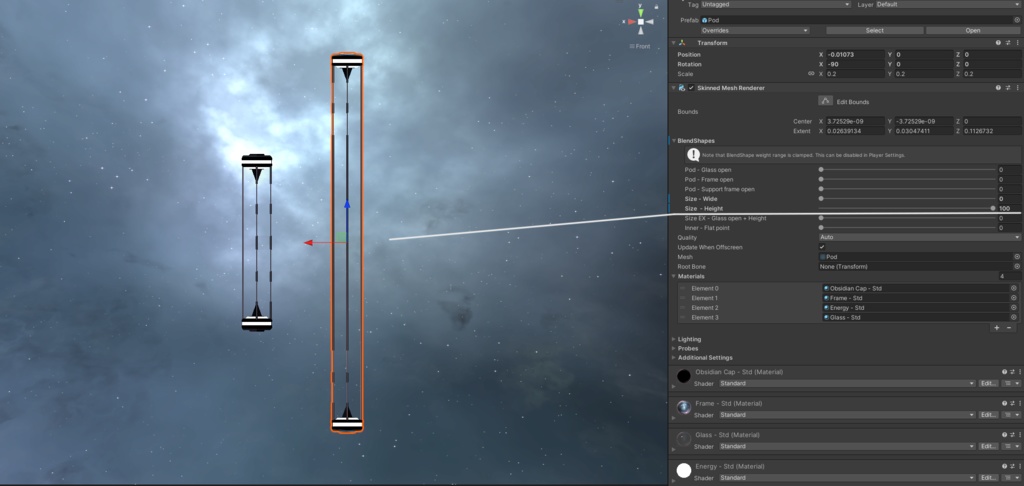
Task: Click the red X-axis move gizmo arrow
Action: 308,242
